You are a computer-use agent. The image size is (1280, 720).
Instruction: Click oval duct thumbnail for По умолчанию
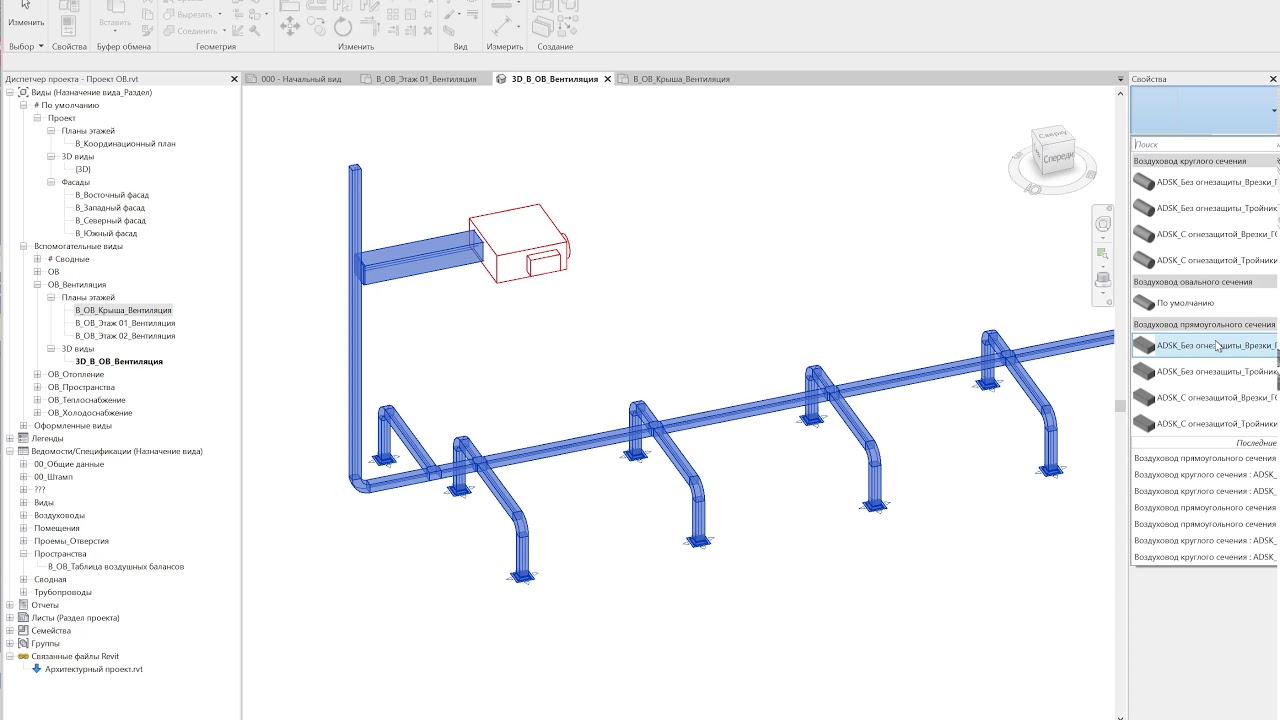1144,303
